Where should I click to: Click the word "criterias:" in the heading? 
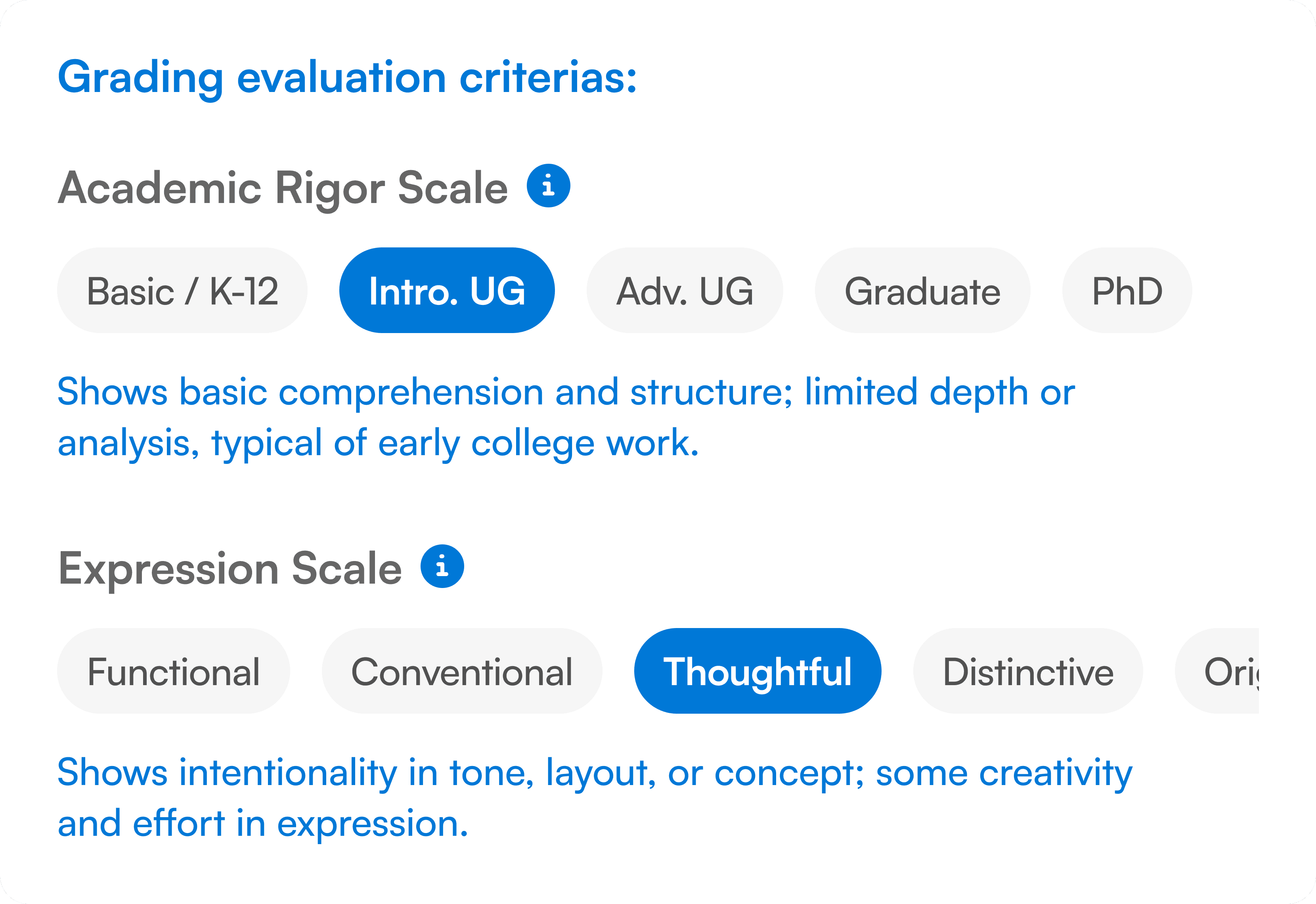548,78
